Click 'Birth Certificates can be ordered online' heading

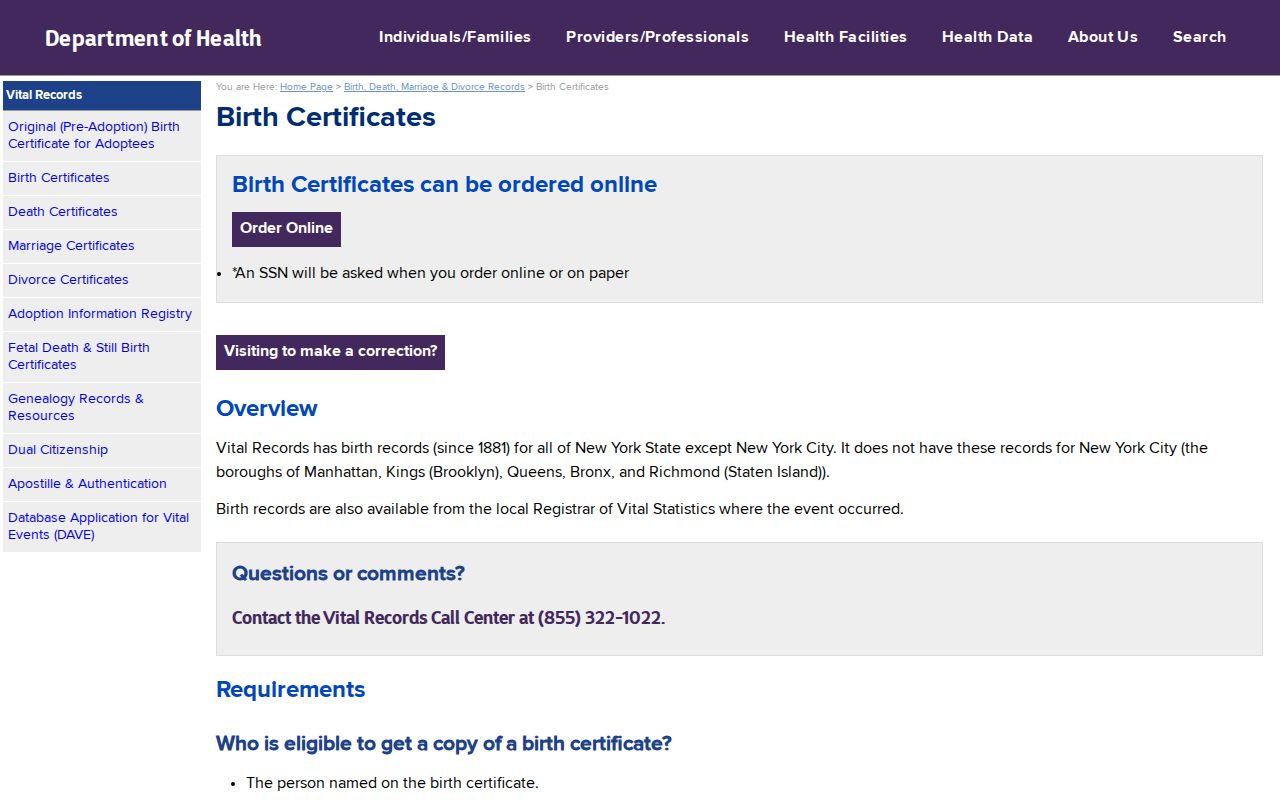point(444,185)
